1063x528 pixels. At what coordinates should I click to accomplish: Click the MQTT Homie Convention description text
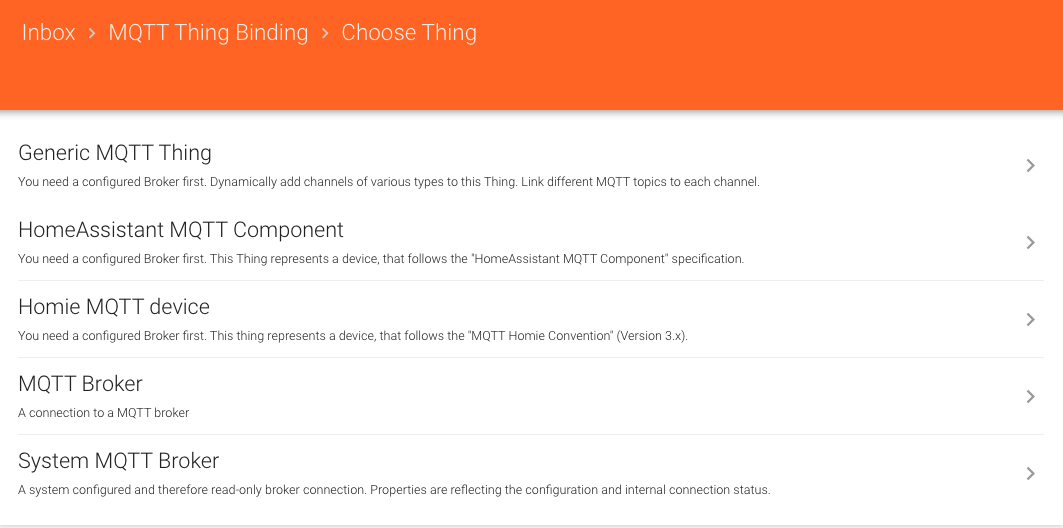(x=353, y=336)
